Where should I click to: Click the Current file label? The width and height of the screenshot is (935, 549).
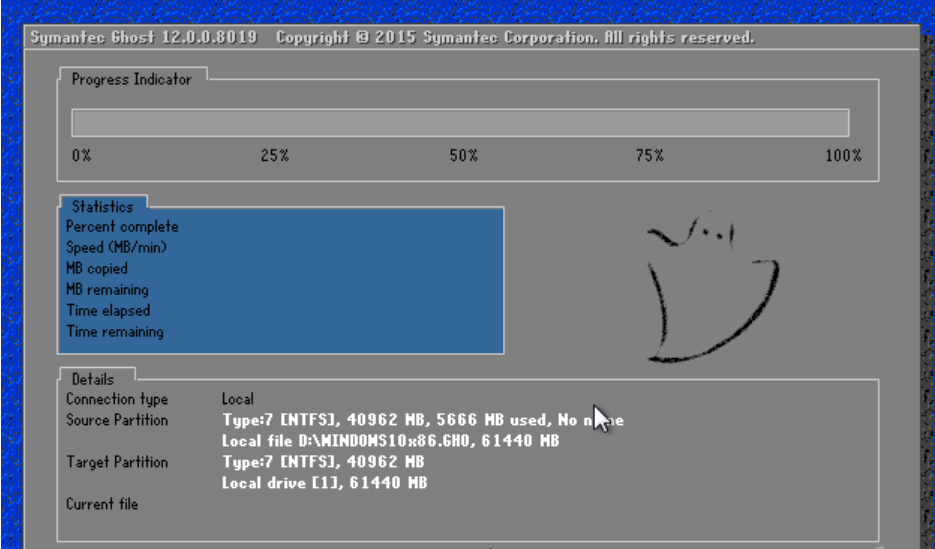click(102, 504)
